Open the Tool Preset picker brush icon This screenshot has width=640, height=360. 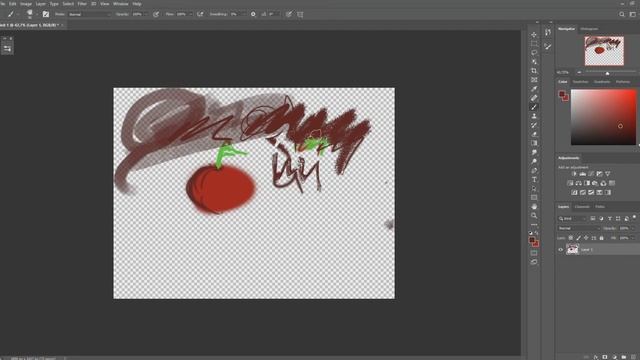[x=10, y=14]
